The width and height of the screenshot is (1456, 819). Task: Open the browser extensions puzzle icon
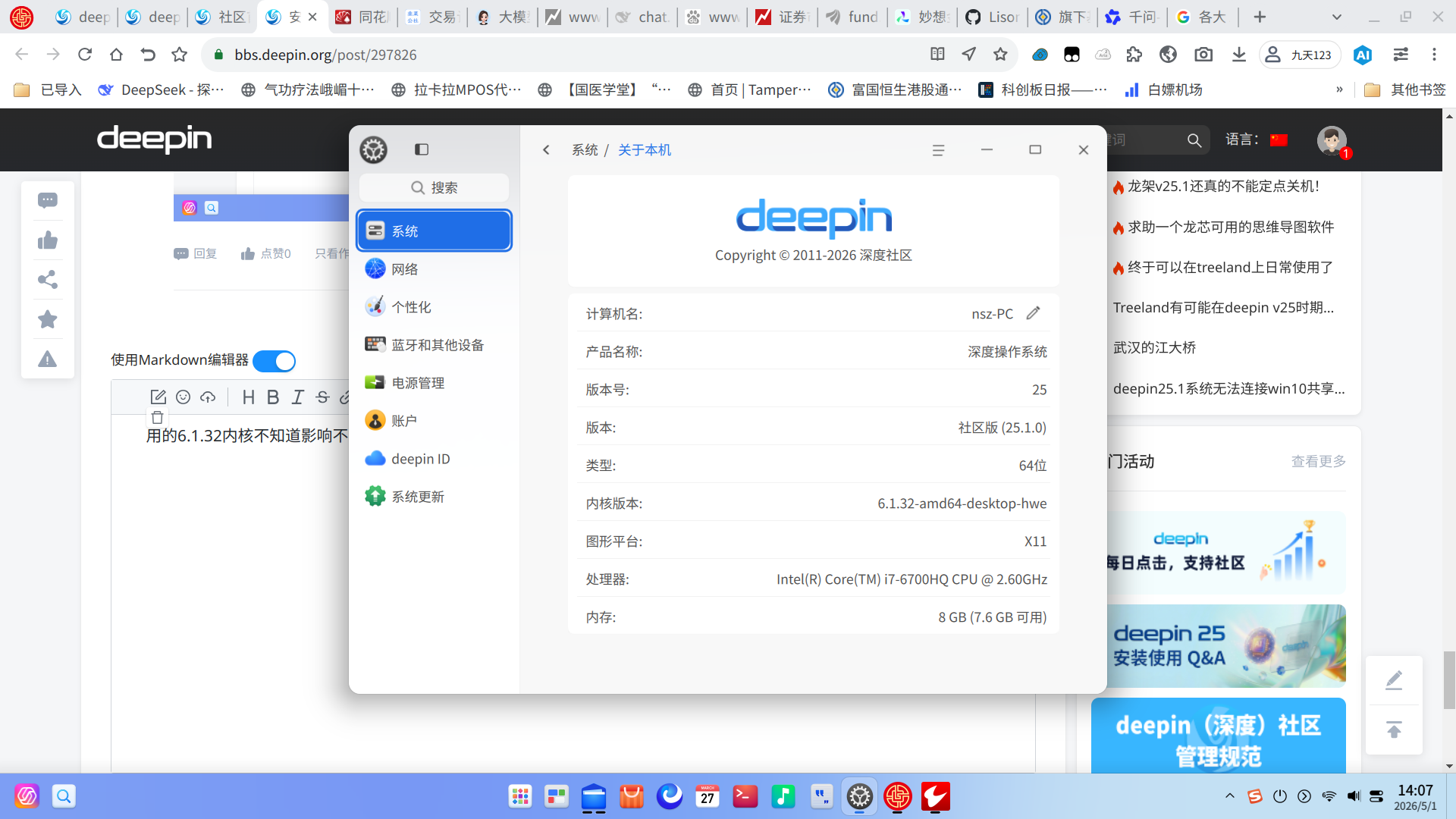(x=1134, y=54)
